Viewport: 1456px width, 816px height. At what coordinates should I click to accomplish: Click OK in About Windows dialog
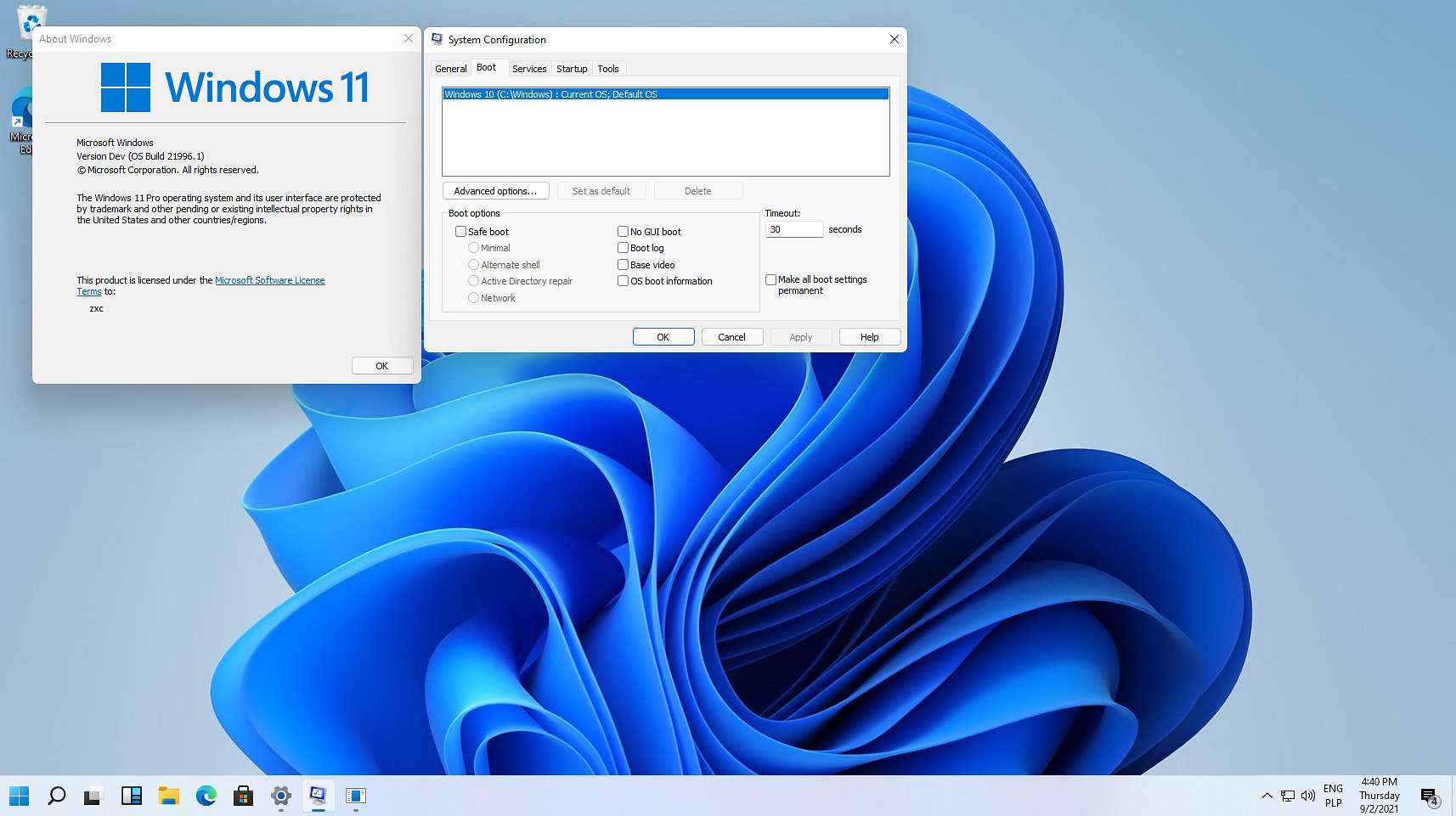(x=382, y=366)
